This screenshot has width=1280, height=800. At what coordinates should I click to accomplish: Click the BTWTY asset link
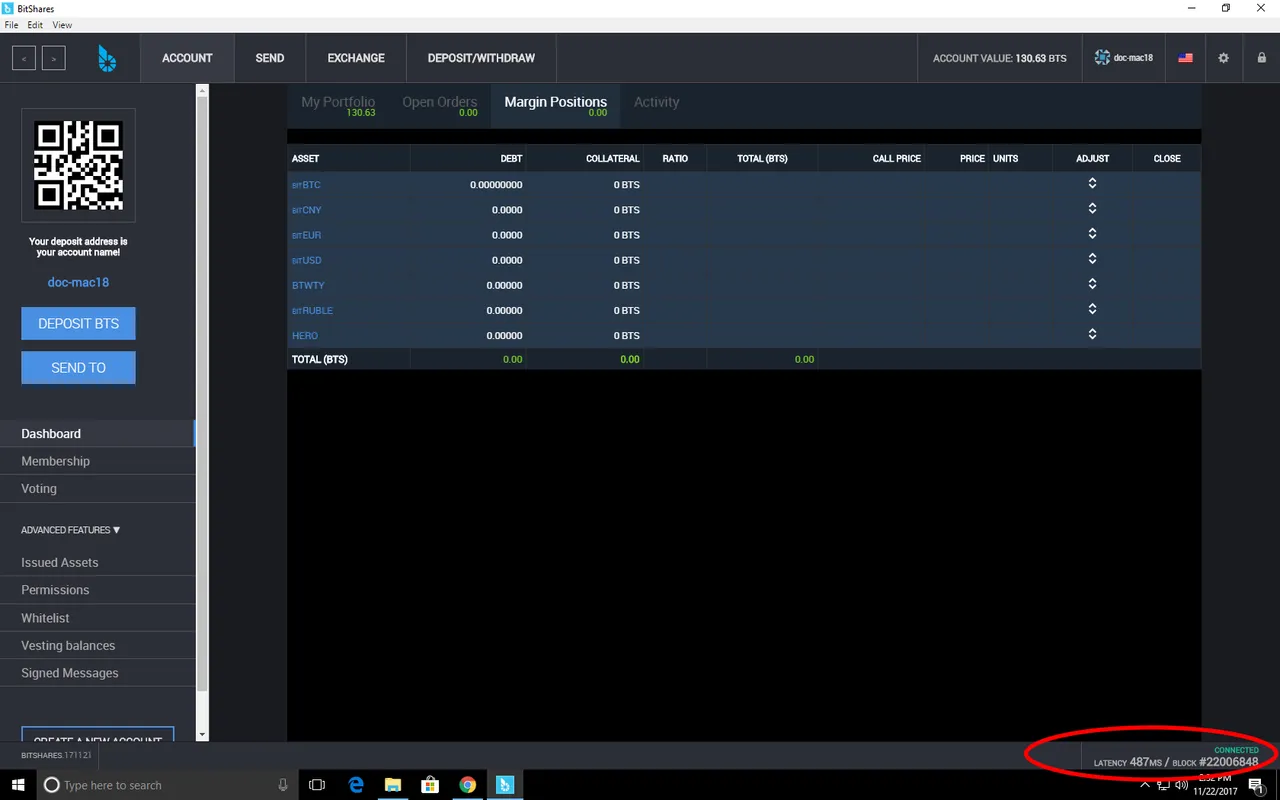pyautogui.click(x=308, y=285)
